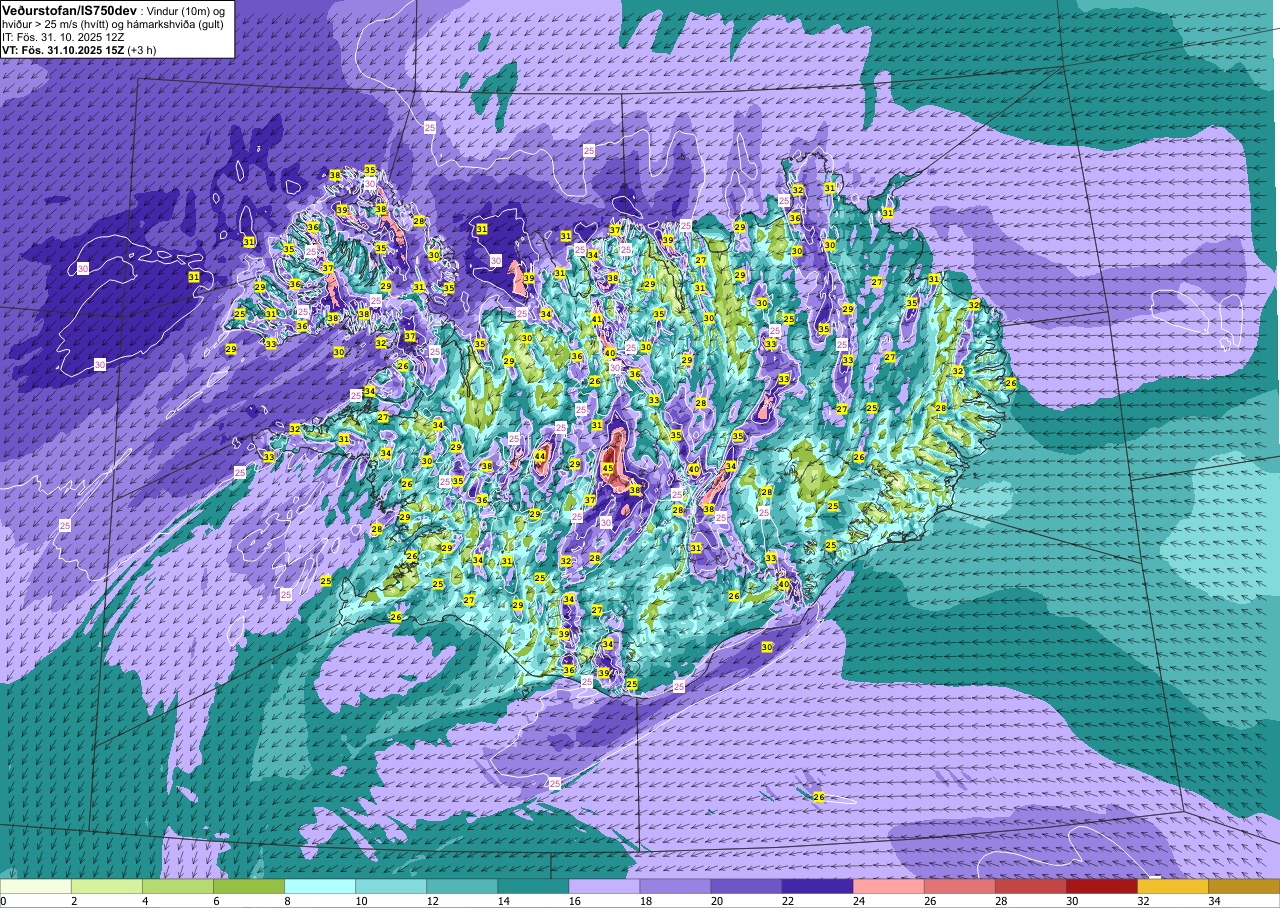The width and height of the screenshot is (1280, 908).
Task: Click the legend scale tick label 2
Action: 74,901
